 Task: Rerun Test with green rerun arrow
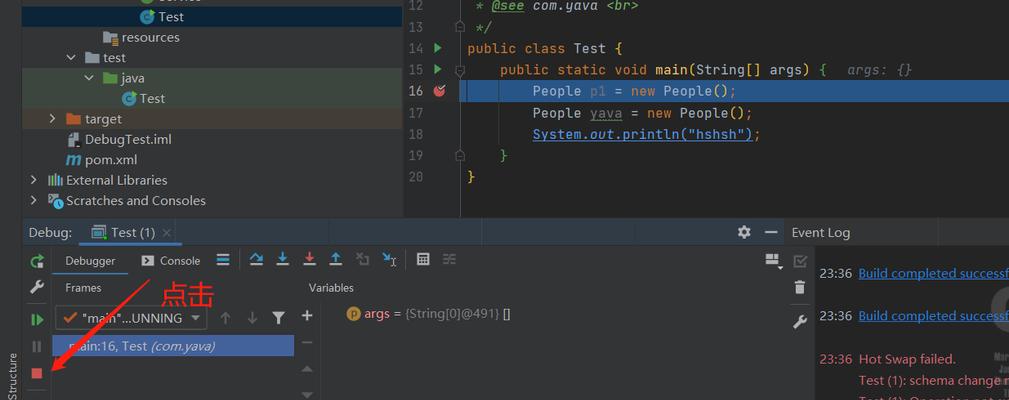tap(37, 261)
